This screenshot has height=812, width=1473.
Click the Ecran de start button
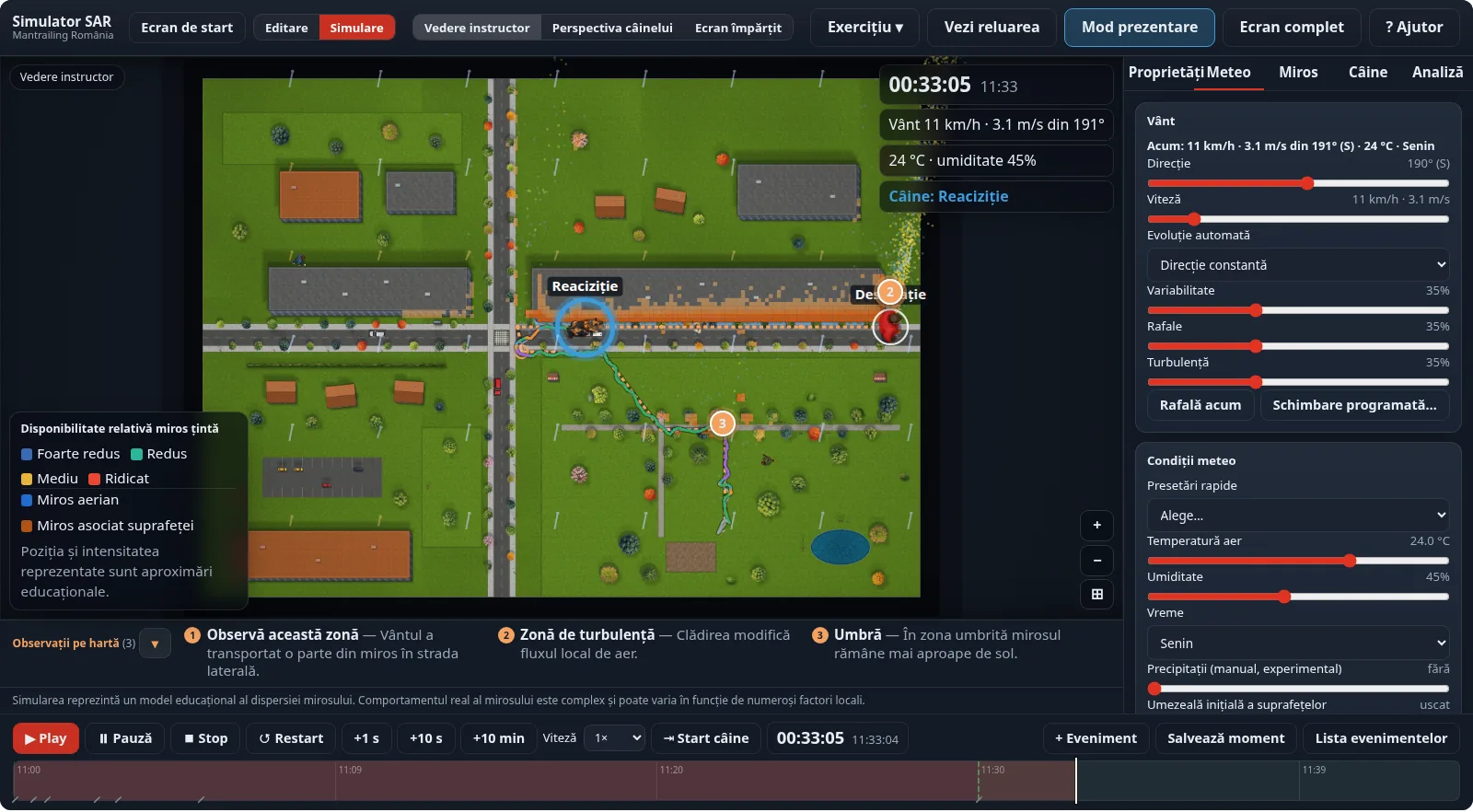pos(187,28)
